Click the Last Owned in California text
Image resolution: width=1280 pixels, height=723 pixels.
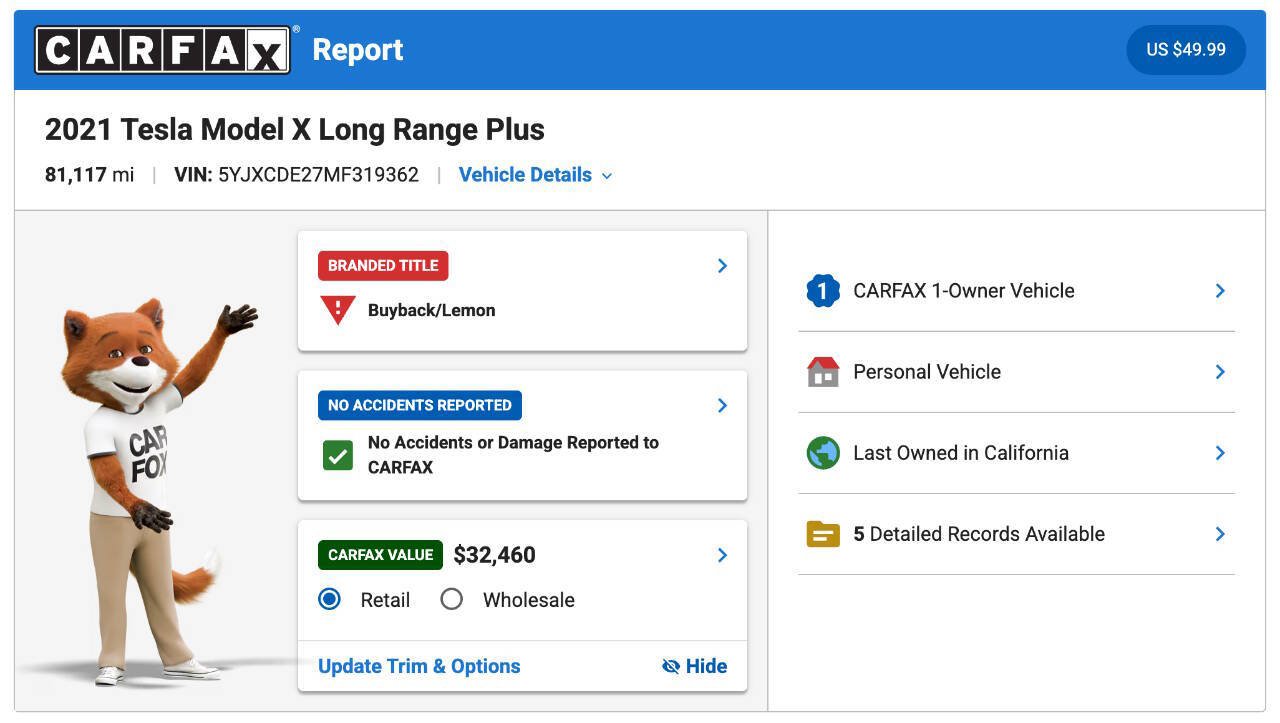tap(961, 453)
